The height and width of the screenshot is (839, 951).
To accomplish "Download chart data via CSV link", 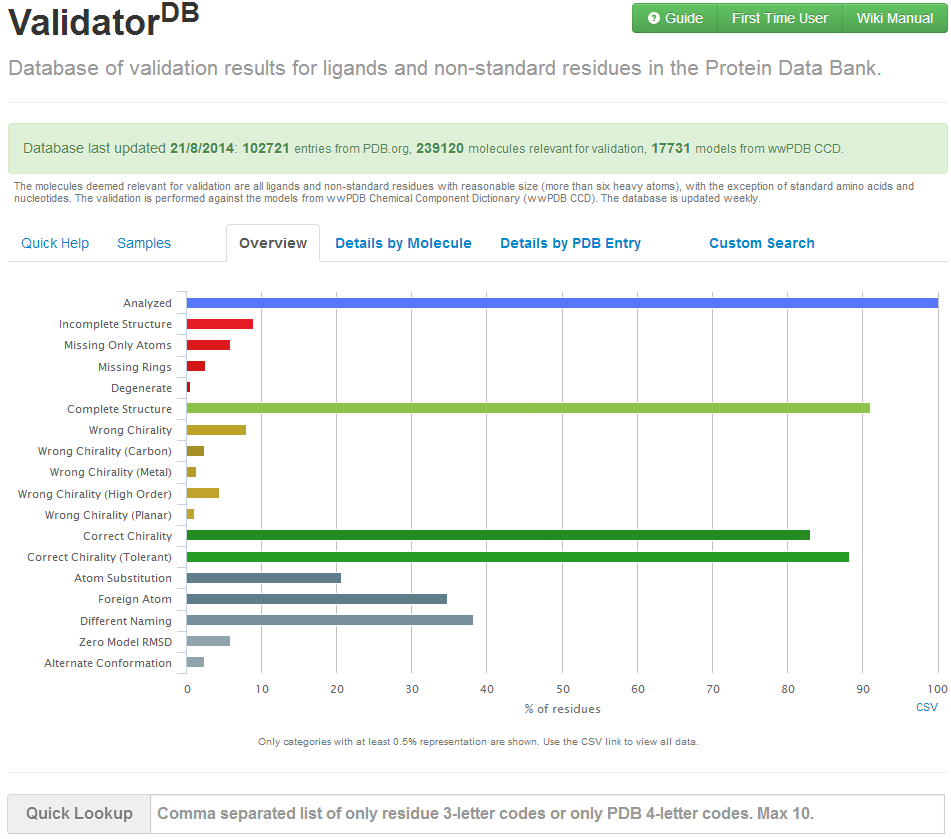I will point(927,707).
